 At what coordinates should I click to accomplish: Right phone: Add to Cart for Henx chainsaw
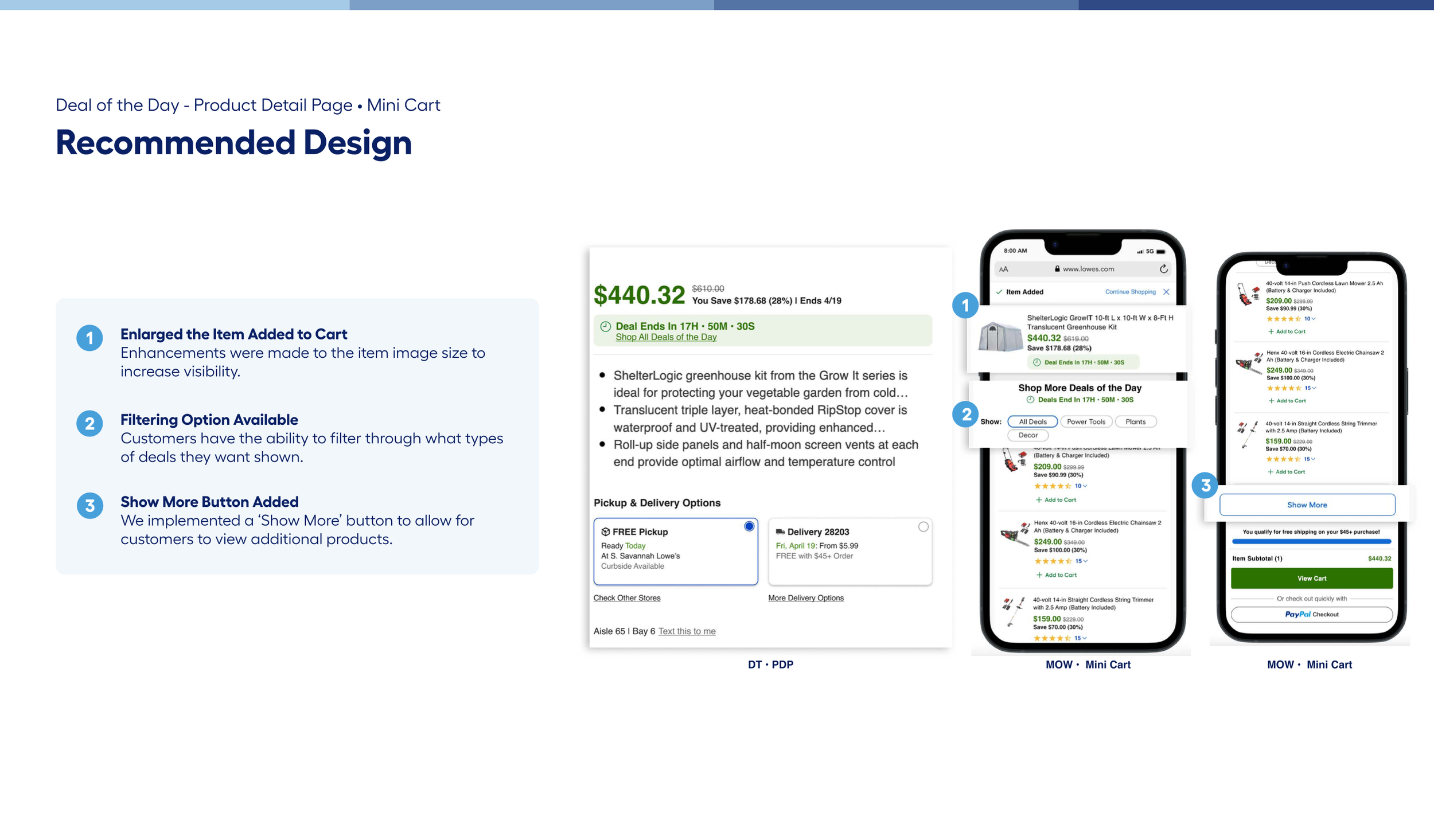(x=1287, y=401)
